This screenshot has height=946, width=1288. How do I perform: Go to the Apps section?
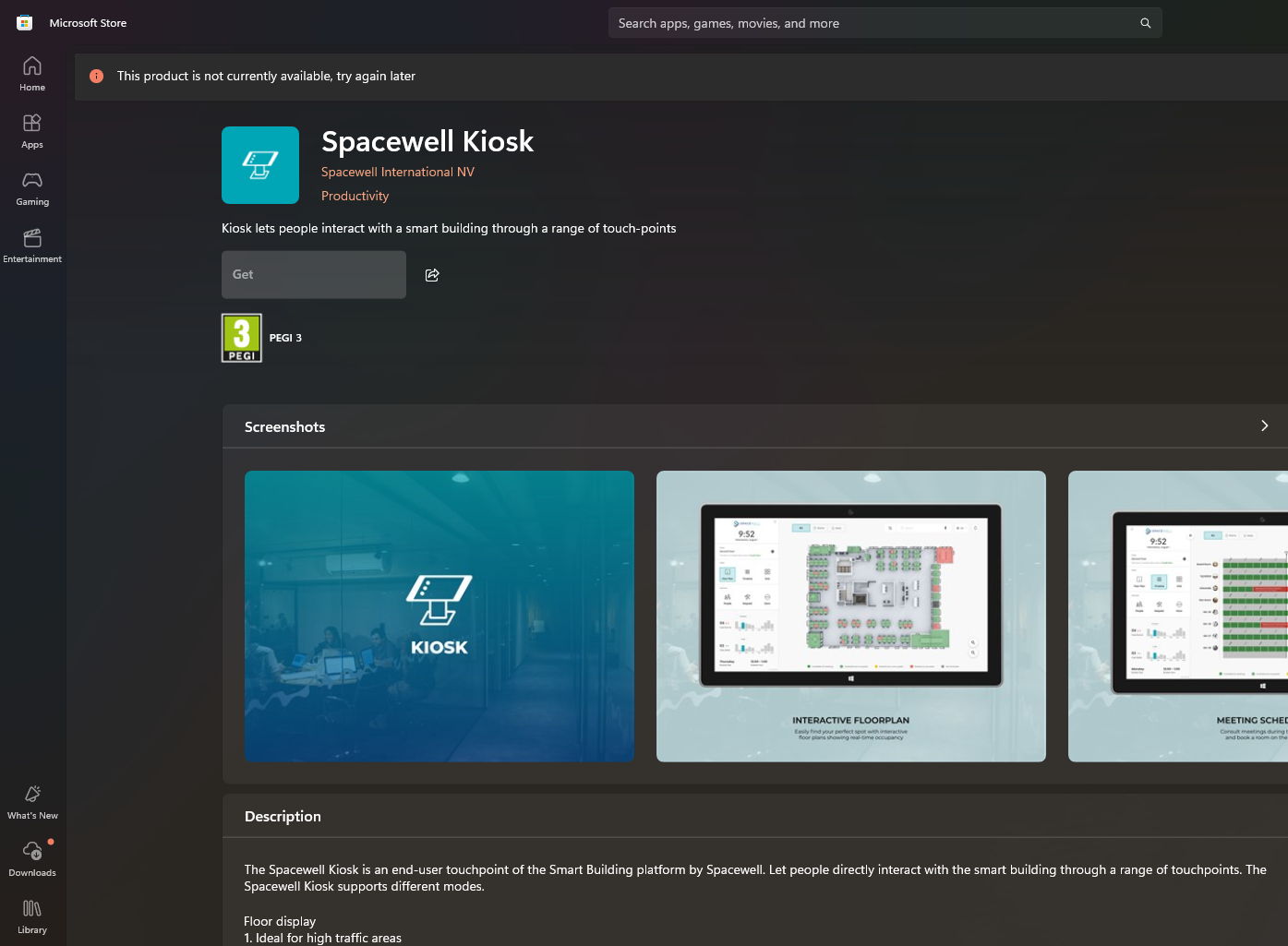[32, 131]
